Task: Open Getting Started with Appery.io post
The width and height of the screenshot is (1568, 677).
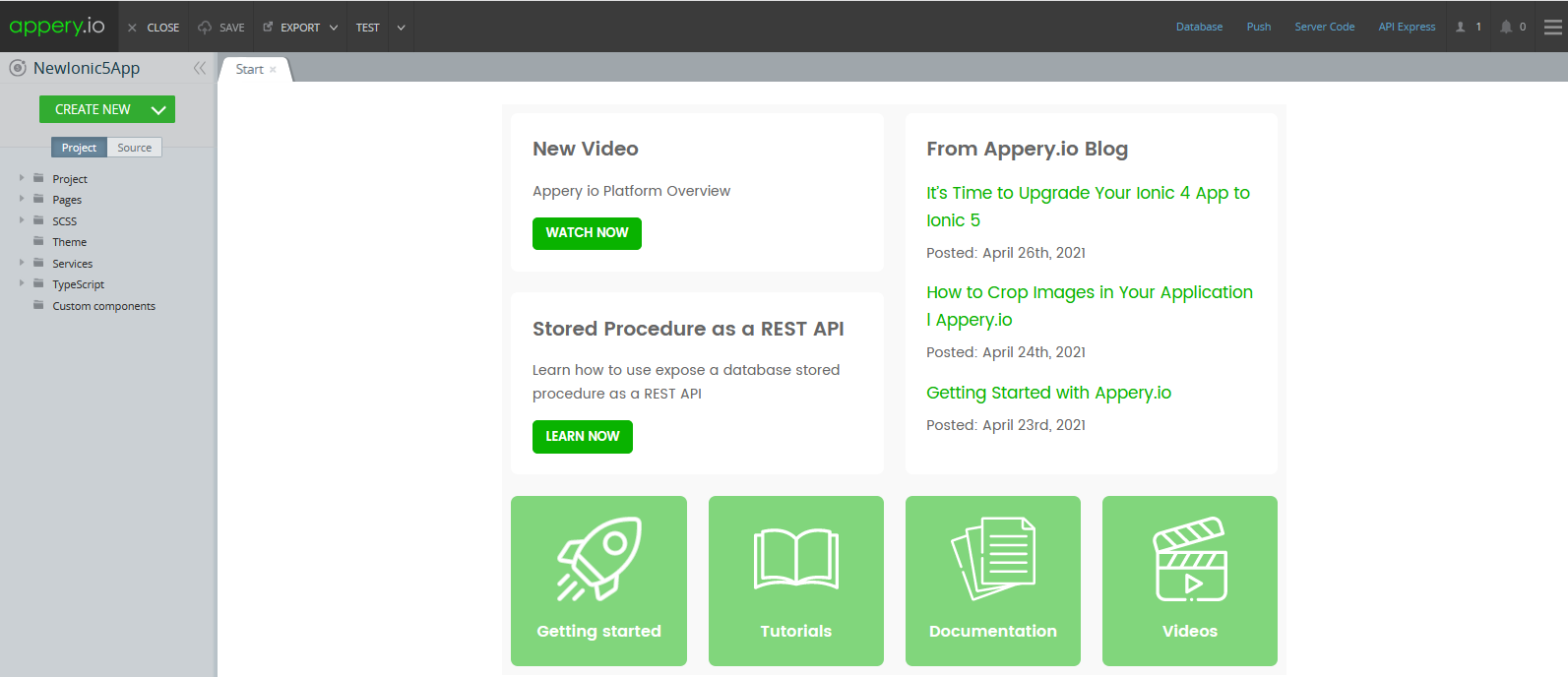Action: (1048, 393)
